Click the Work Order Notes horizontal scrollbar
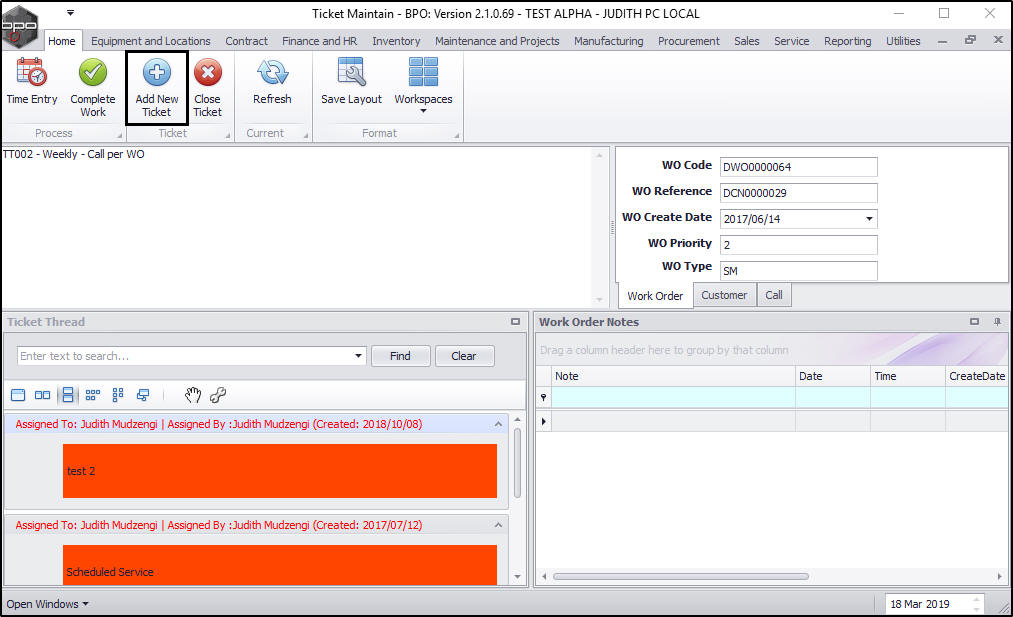 pos(681,576)
